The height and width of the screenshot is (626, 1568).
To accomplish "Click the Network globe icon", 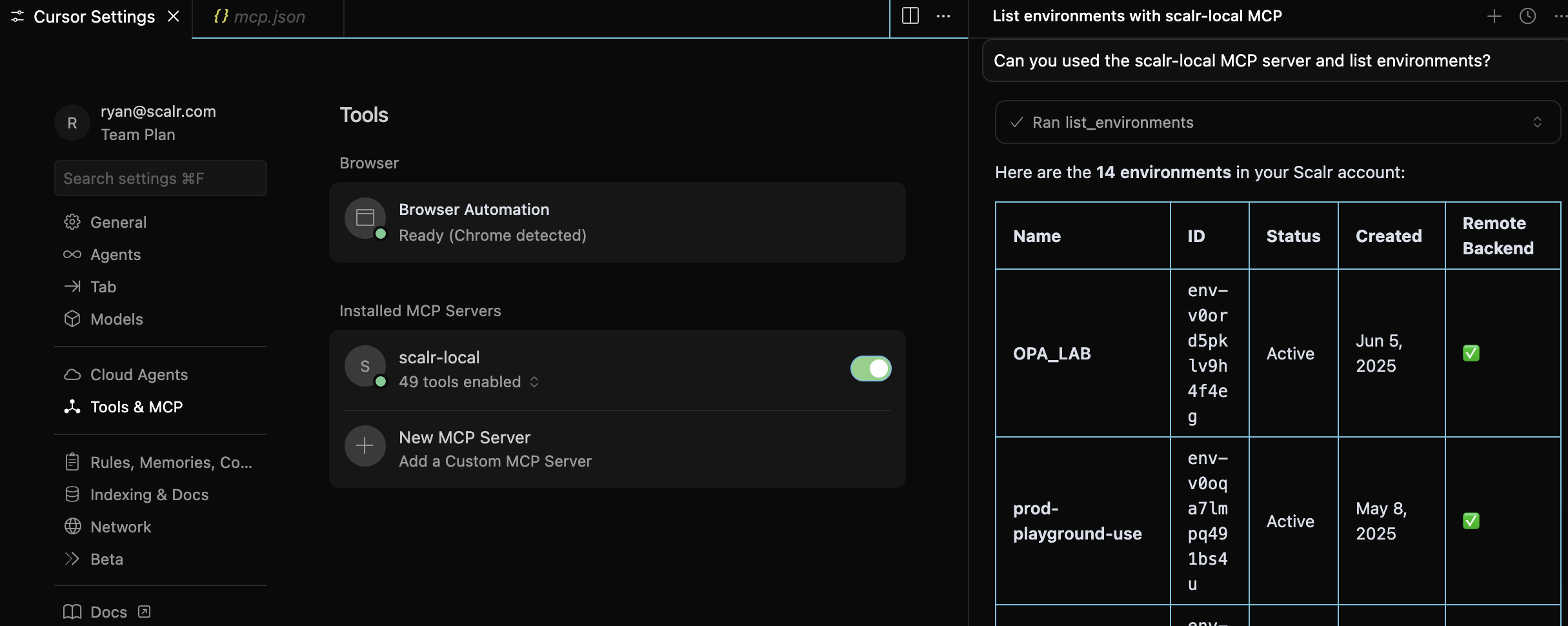I will (x=72, y=526).
